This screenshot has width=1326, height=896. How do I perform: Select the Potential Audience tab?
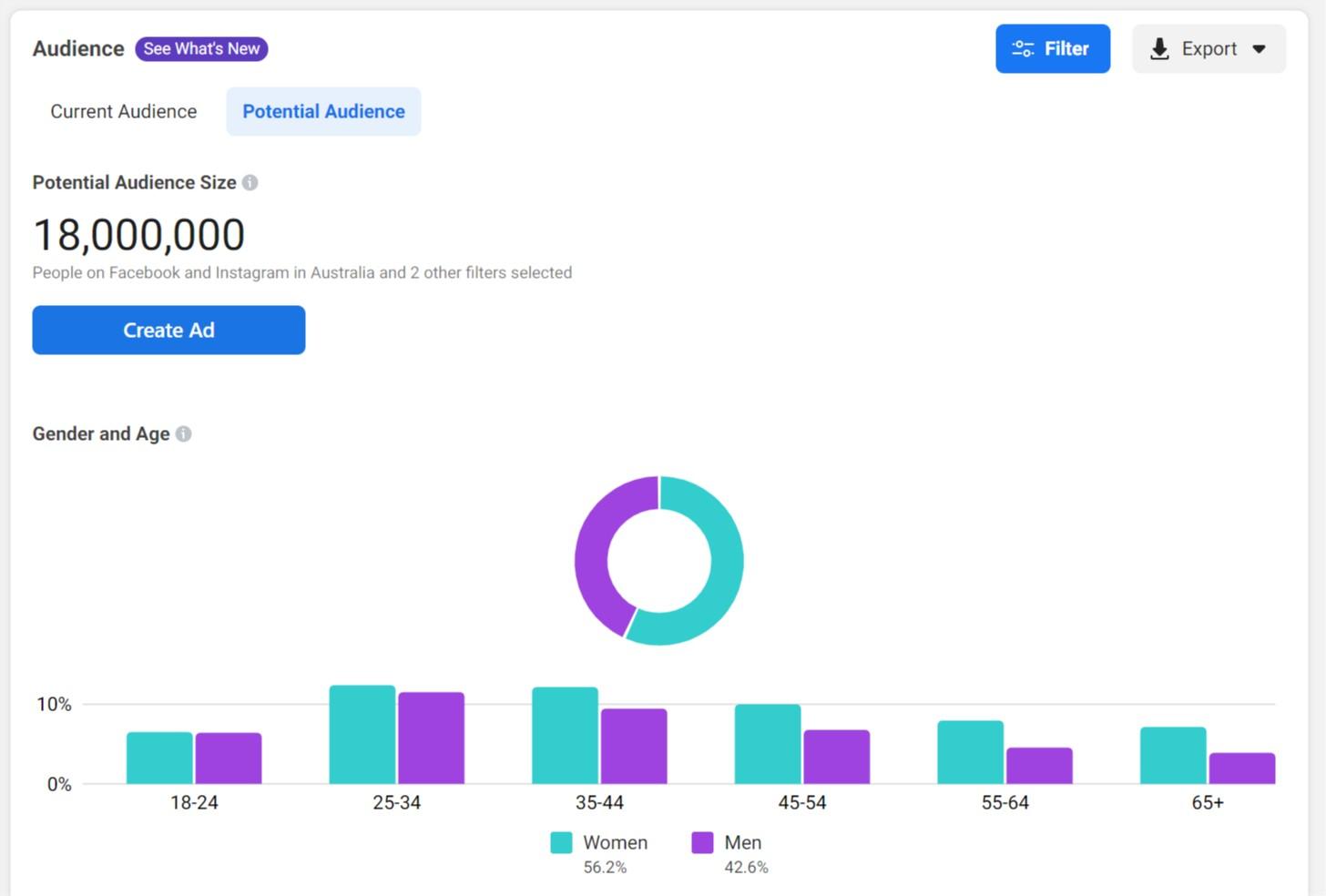(x=323, y=111)
